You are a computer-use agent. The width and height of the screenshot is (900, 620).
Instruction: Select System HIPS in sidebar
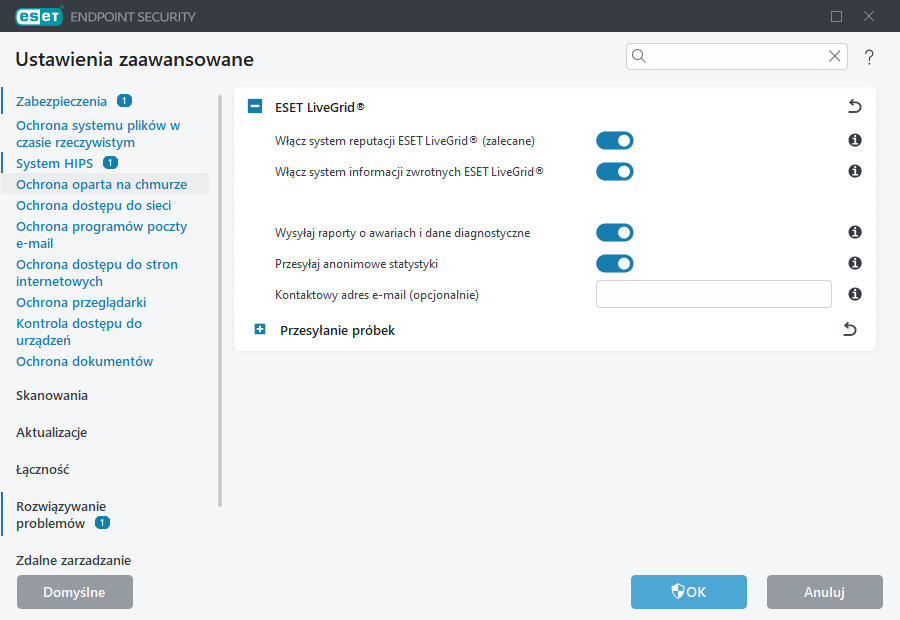point(55,164)
